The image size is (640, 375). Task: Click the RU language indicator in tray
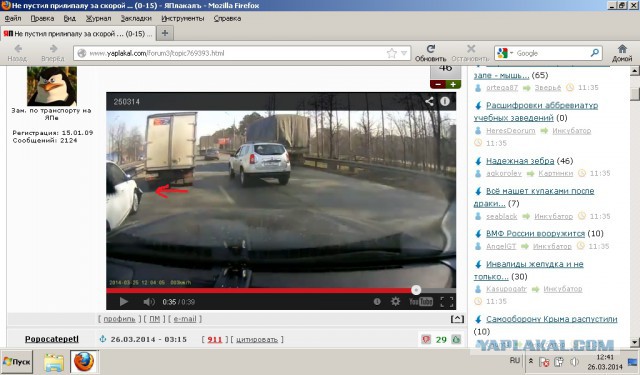click(x=515, y=360)
